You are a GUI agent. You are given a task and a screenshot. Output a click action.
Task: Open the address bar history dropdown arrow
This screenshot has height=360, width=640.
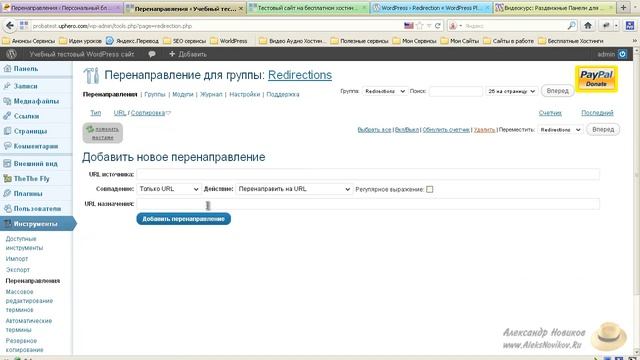click(x=429, y=26)
